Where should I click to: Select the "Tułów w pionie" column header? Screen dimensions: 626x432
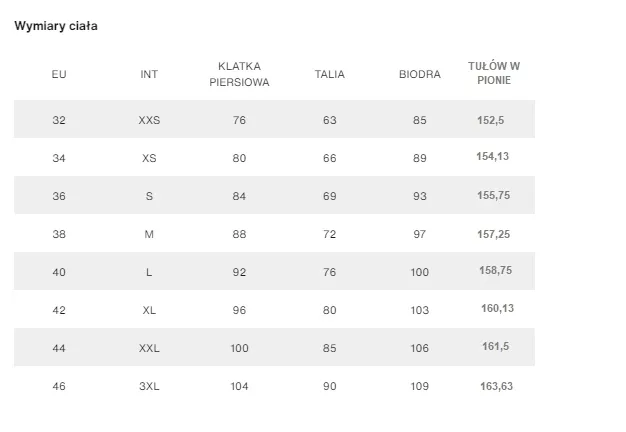[x=494, y=73]
